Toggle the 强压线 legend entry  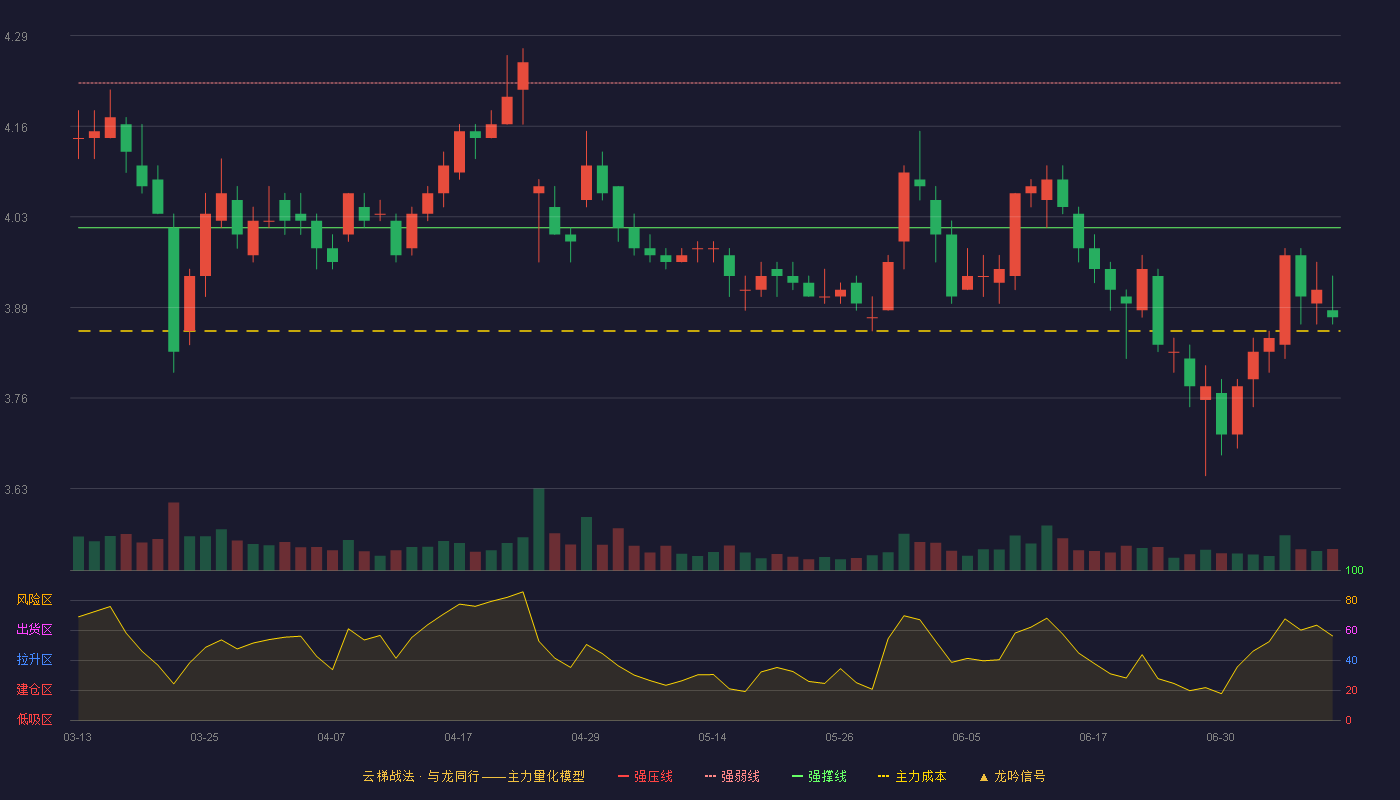click(645, 776)
